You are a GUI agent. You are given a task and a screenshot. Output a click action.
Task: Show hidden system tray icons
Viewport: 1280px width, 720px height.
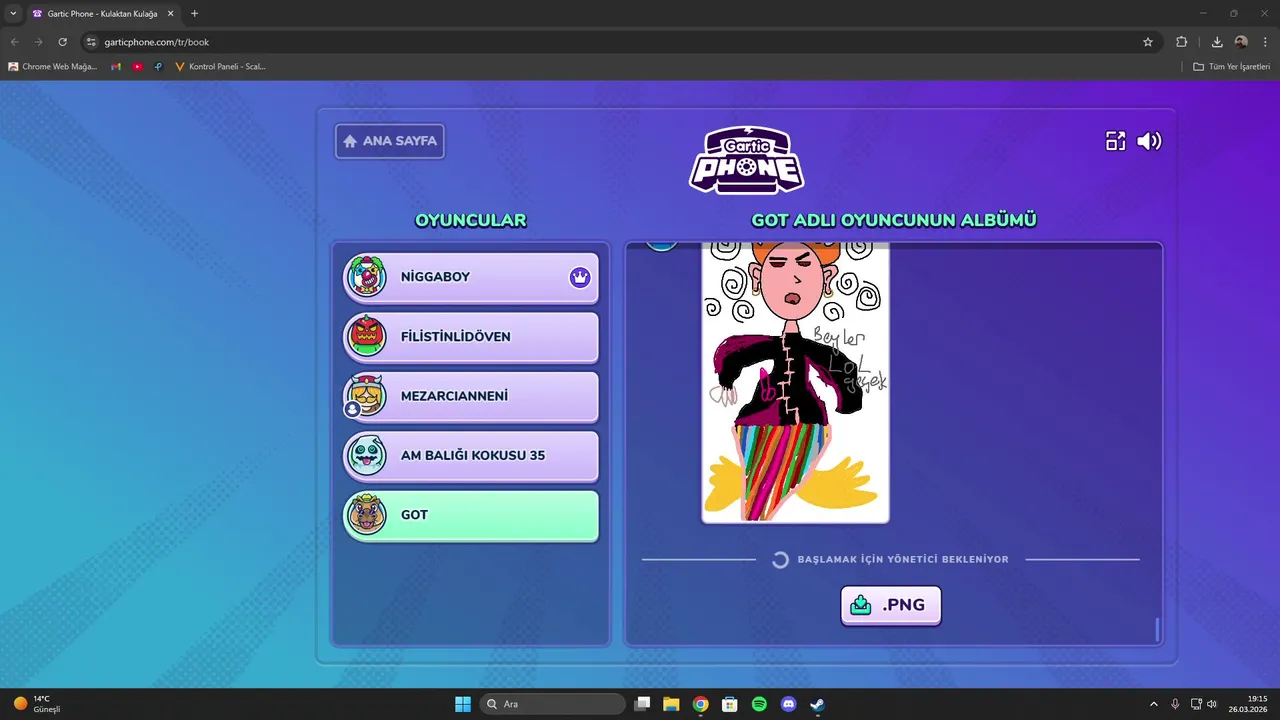pyautogui.click(x=1154, y=704)
